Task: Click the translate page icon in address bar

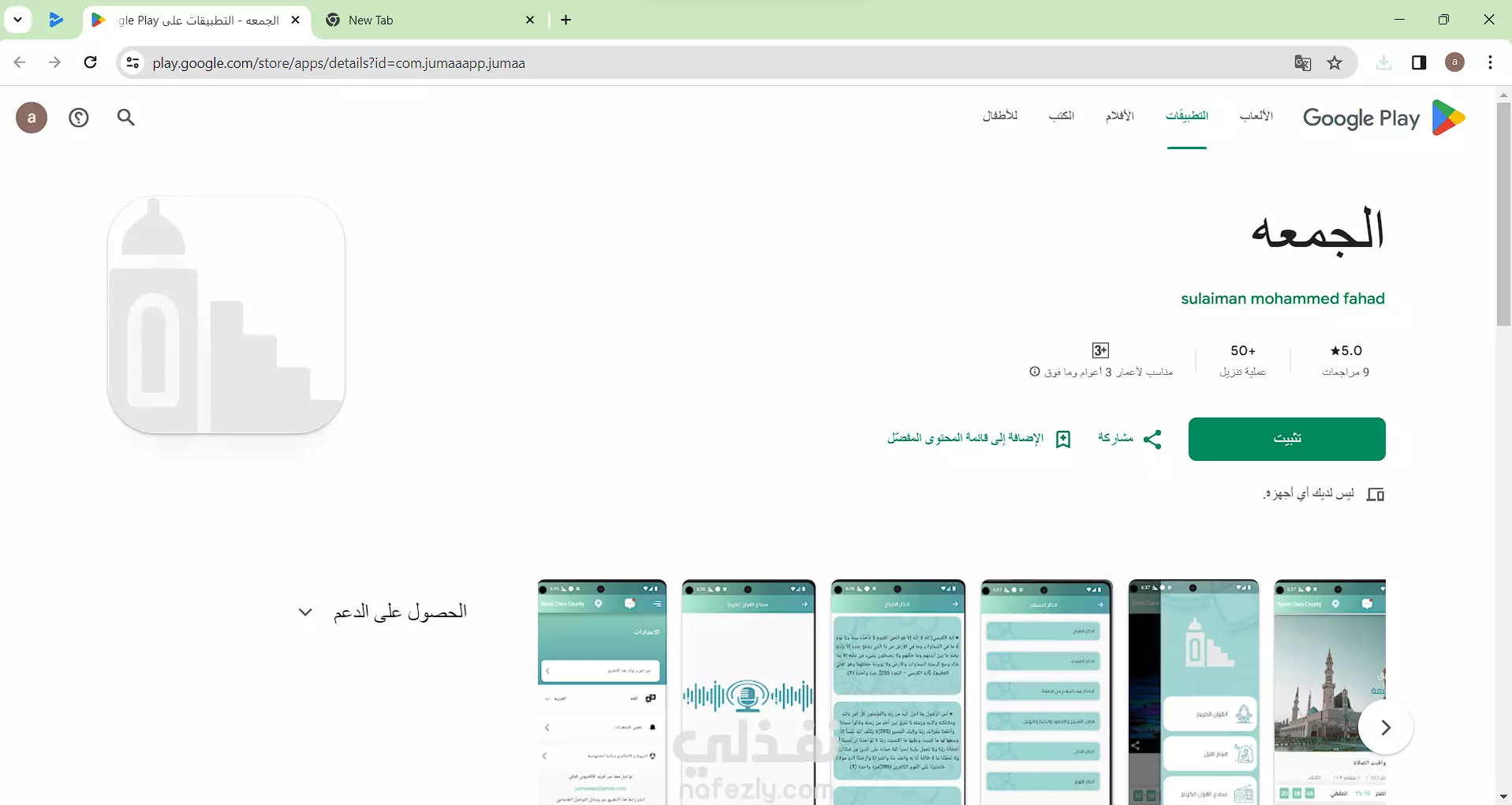Action: pyautogui.click(x=1303, y=63)
